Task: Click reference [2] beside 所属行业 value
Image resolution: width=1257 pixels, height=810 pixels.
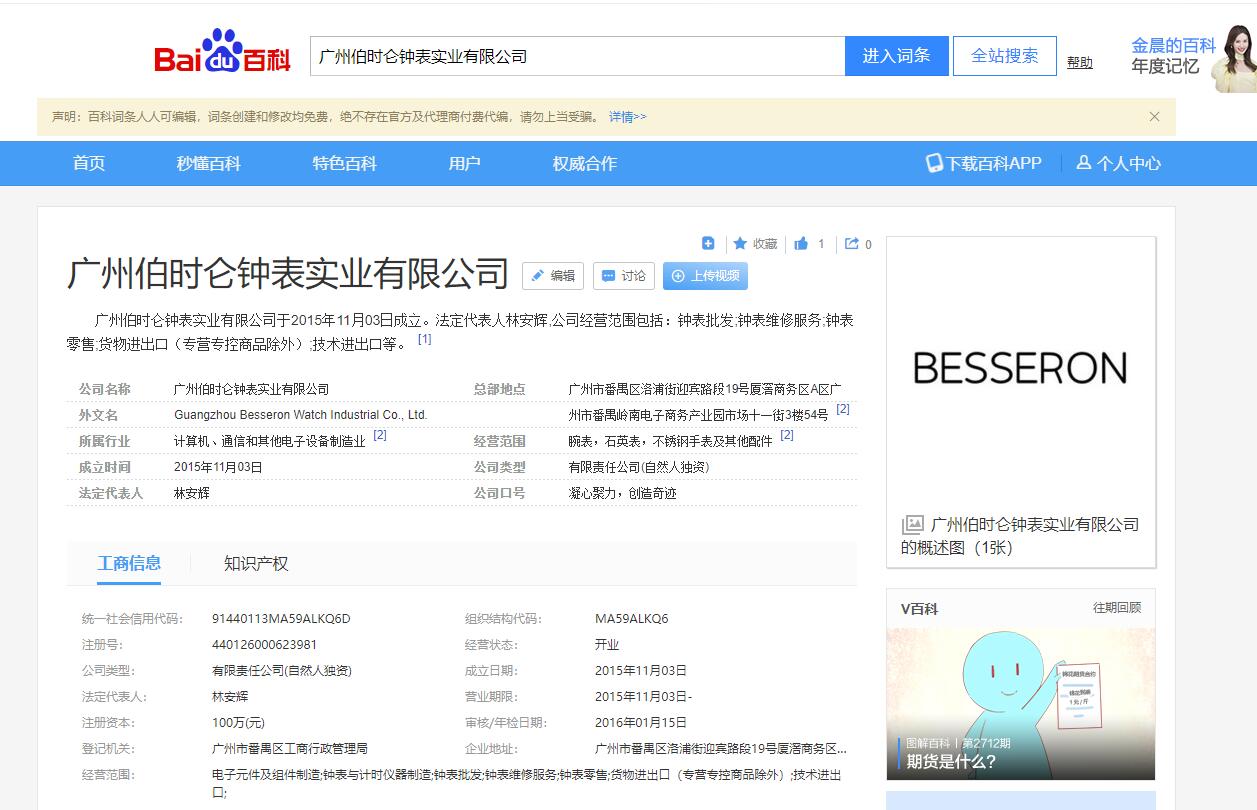Action: click(380, 435)
